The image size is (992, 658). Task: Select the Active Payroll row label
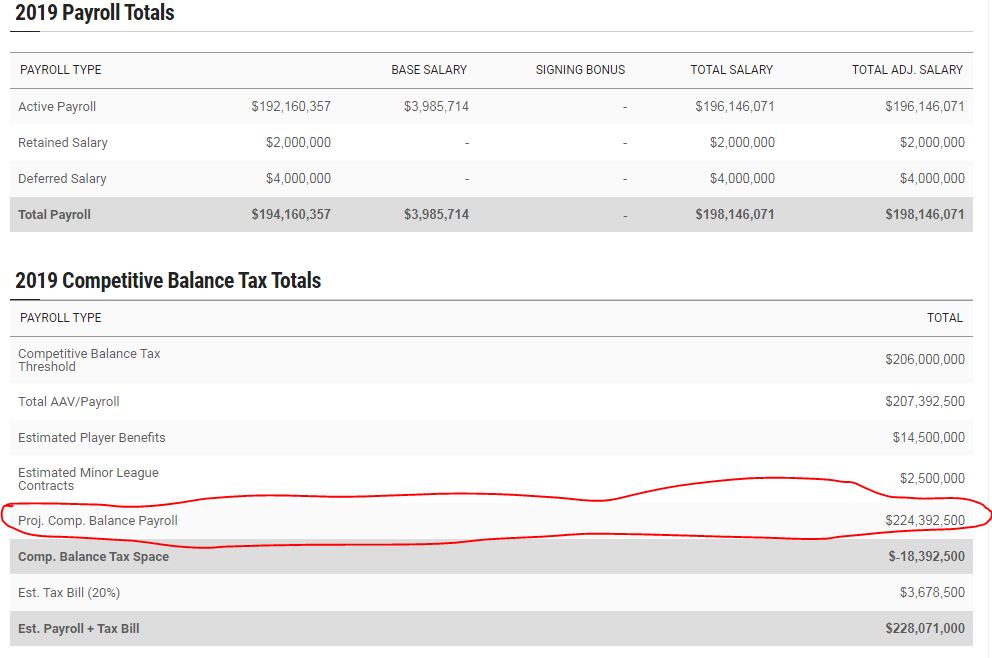57,107
